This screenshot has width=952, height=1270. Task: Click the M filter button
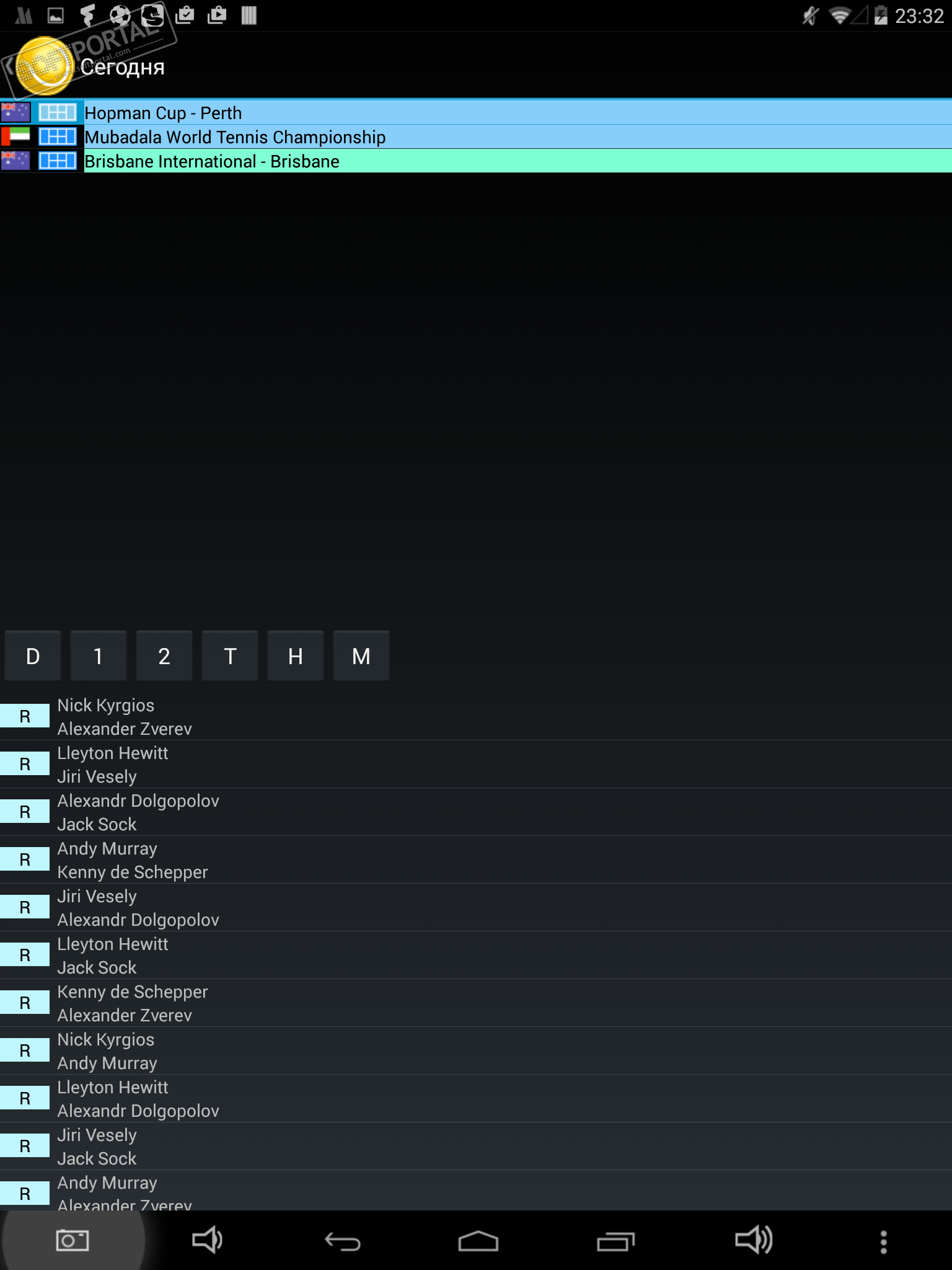tap(361, 655)
